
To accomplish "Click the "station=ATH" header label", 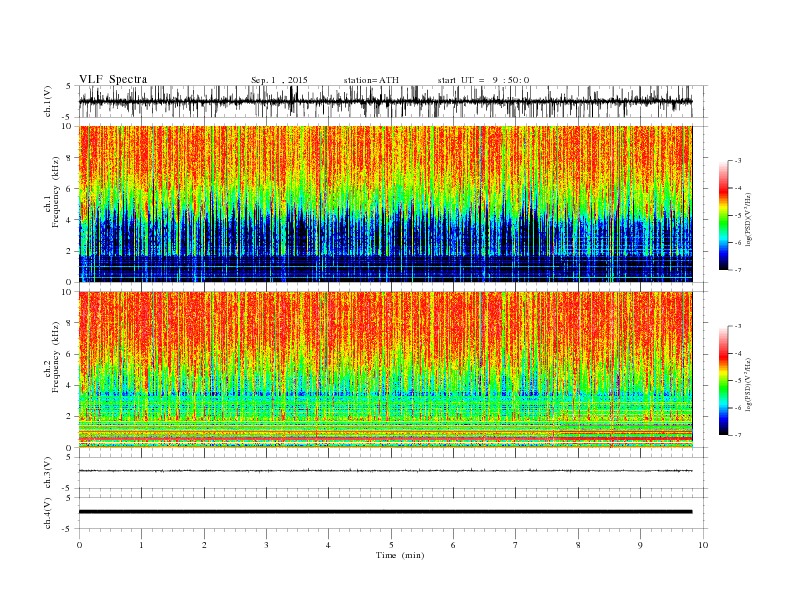I will click(371, 80).
